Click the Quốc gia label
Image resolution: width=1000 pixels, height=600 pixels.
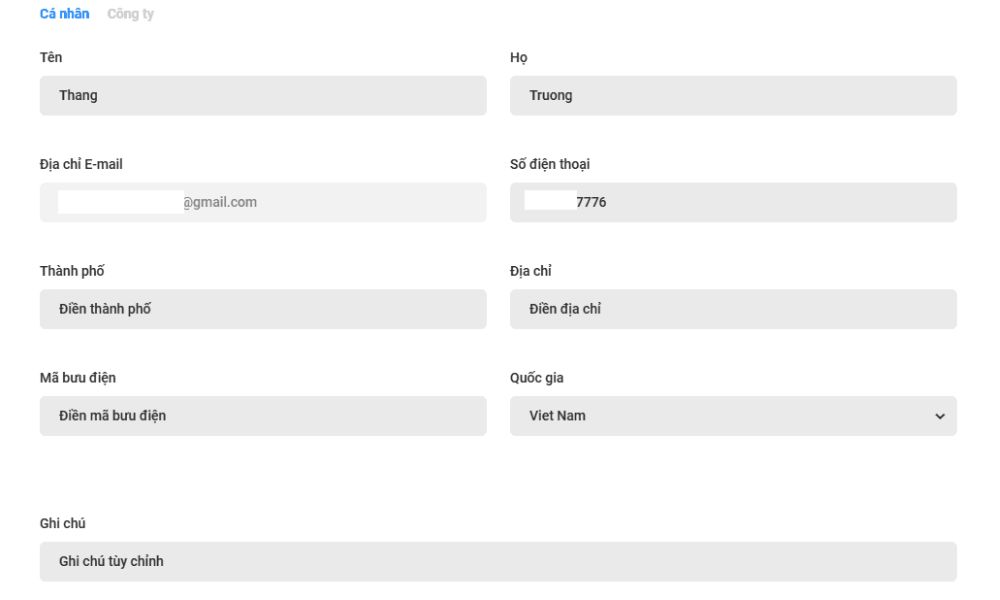[537, 378]
